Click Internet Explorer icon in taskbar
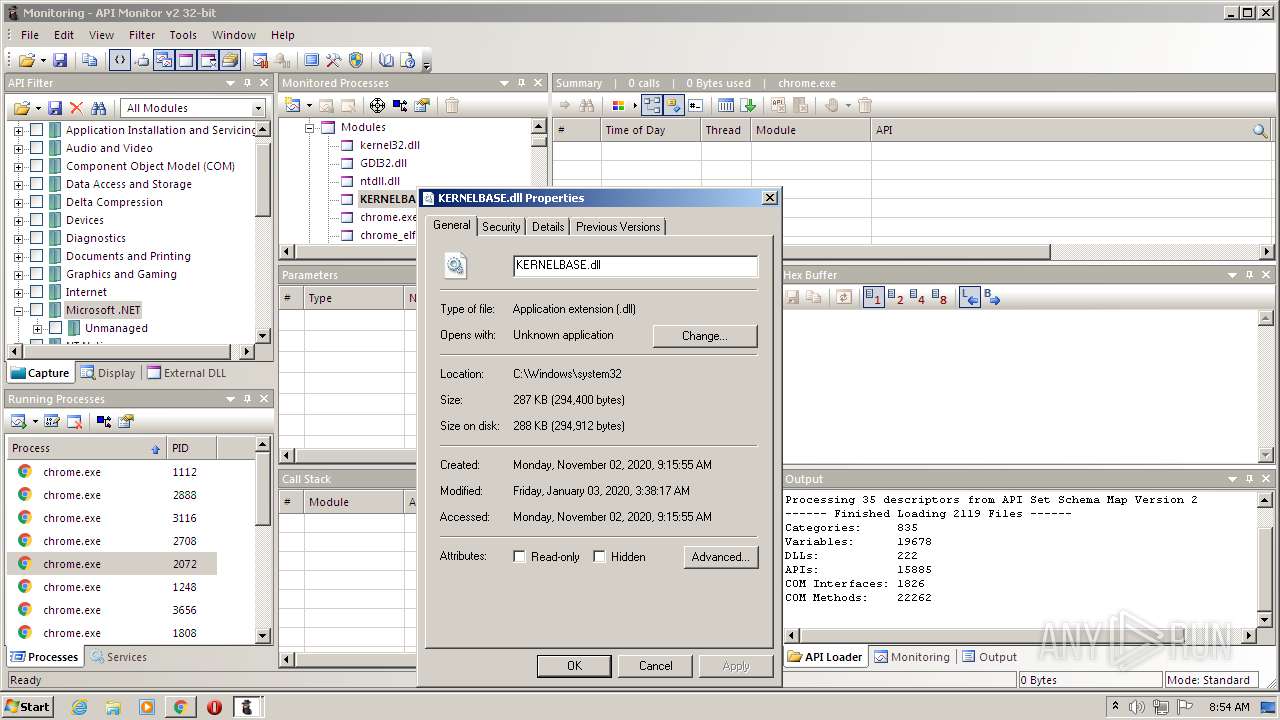Screen dimensions: 1280x720 [79, 707]
